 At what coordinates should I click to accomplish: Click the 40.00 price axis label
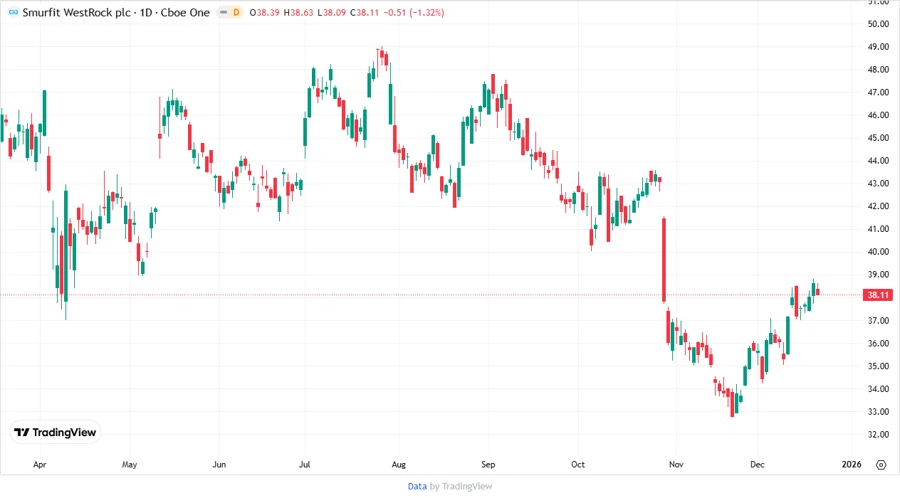pos(878,251)
